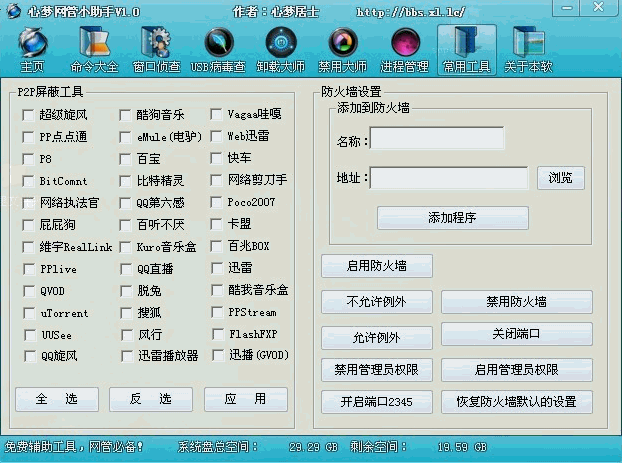Click 禁用防火墙 to disable firewall

pyautogui.click(x=517, y=302)
